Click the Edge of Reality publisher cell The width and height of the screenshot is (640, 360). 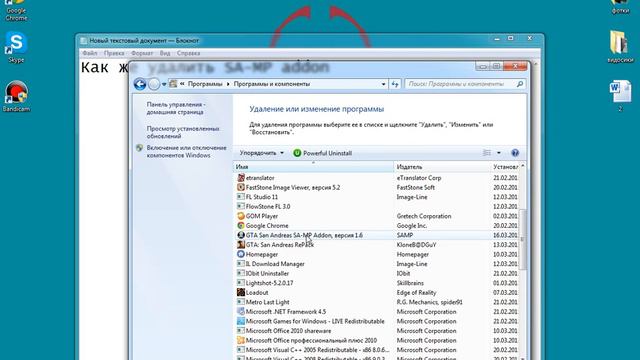coord(416,293)
